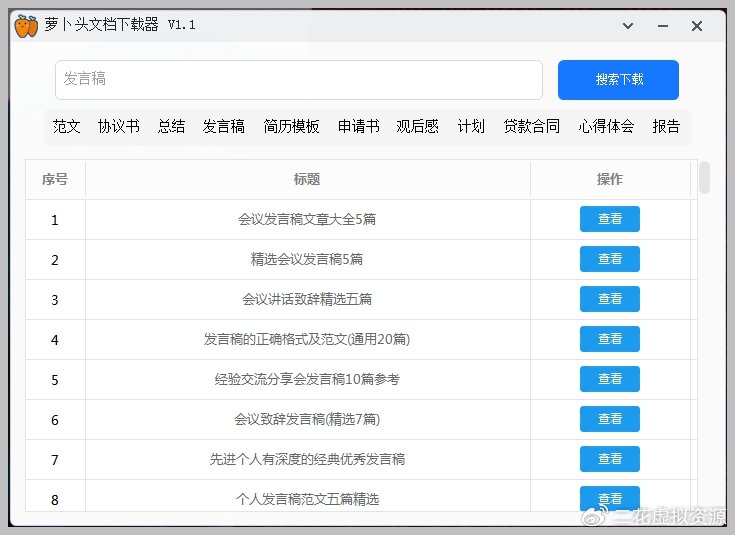Viewport: 735px width, 535px height.
Task: Open the 贷款合同 category tab
Action: pyautogui.click(x=531, y=126)
